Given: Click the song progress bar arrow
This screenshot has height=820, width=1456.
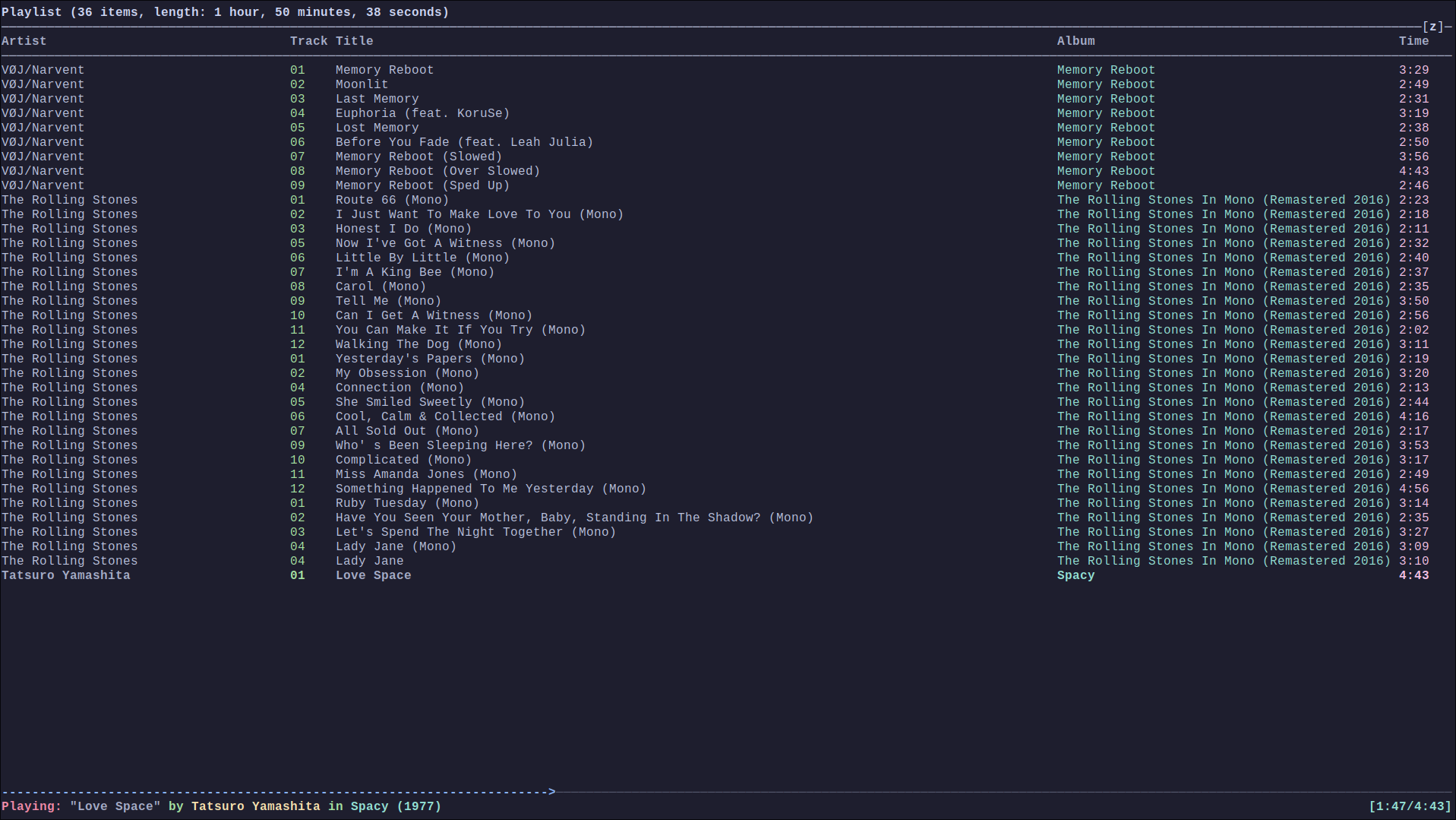Looking at the screenshot, I should (x=552, y=792).
